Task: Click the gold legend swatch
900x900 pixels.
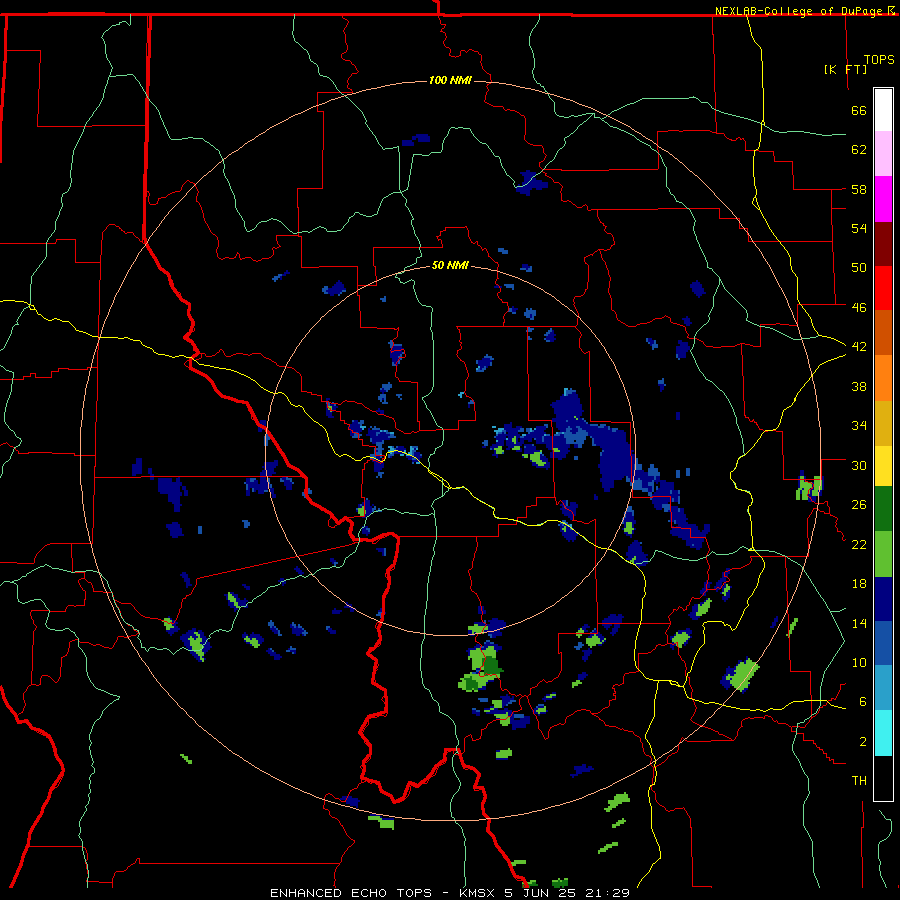Action: [x=883, y=423]
